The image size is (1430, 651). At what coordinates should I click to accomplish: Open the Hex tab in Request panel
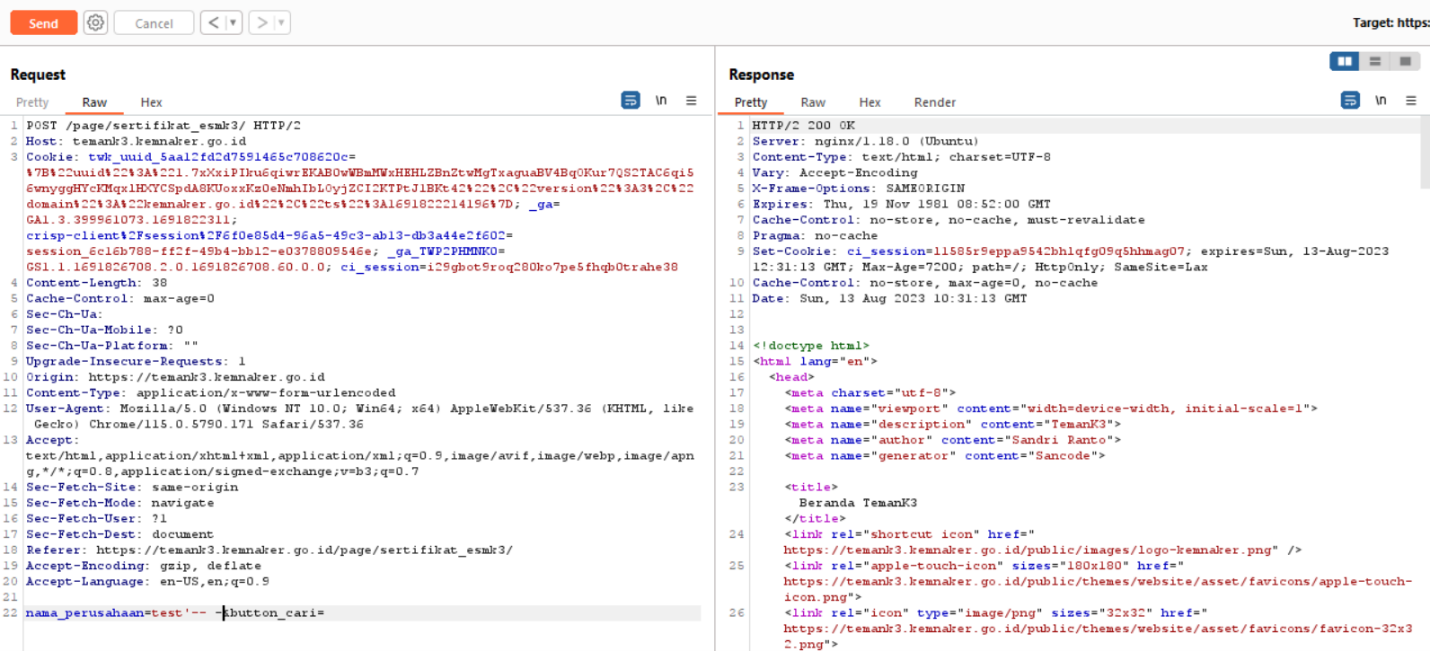[x=151, y=102]
